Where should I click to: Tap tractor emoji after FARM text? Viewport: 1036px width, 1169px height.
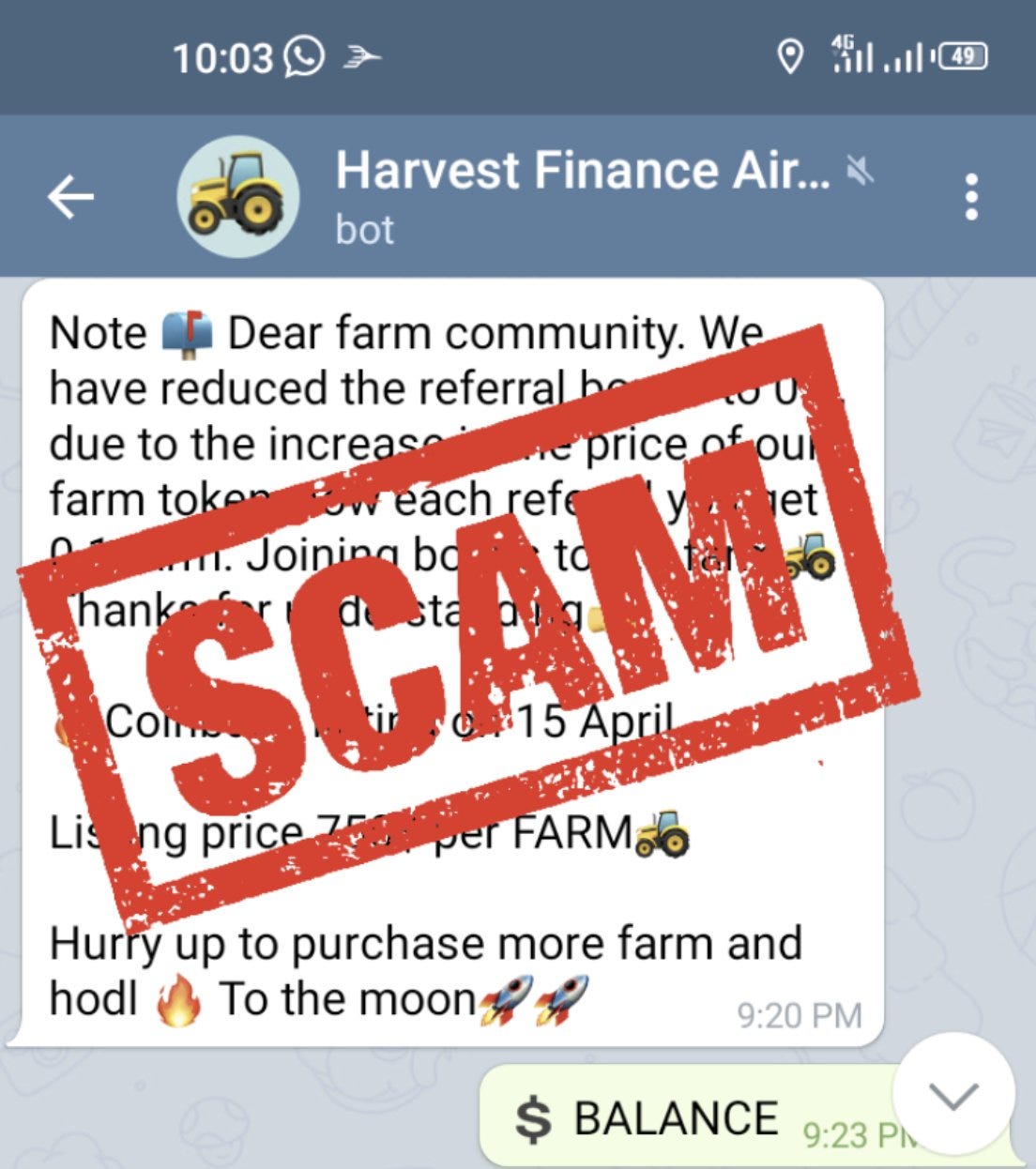[x=663, y=833]
